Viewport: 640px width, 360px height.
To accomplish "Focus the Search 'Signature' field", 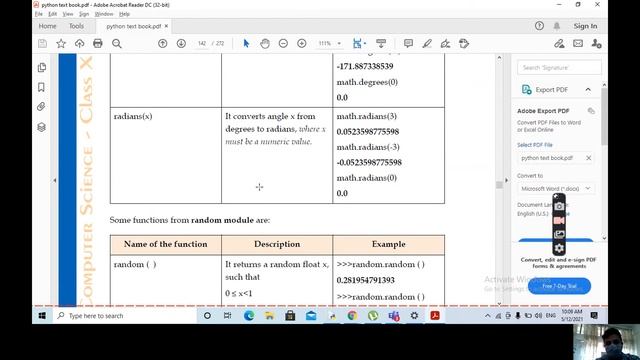I will (x=559, y=67).
